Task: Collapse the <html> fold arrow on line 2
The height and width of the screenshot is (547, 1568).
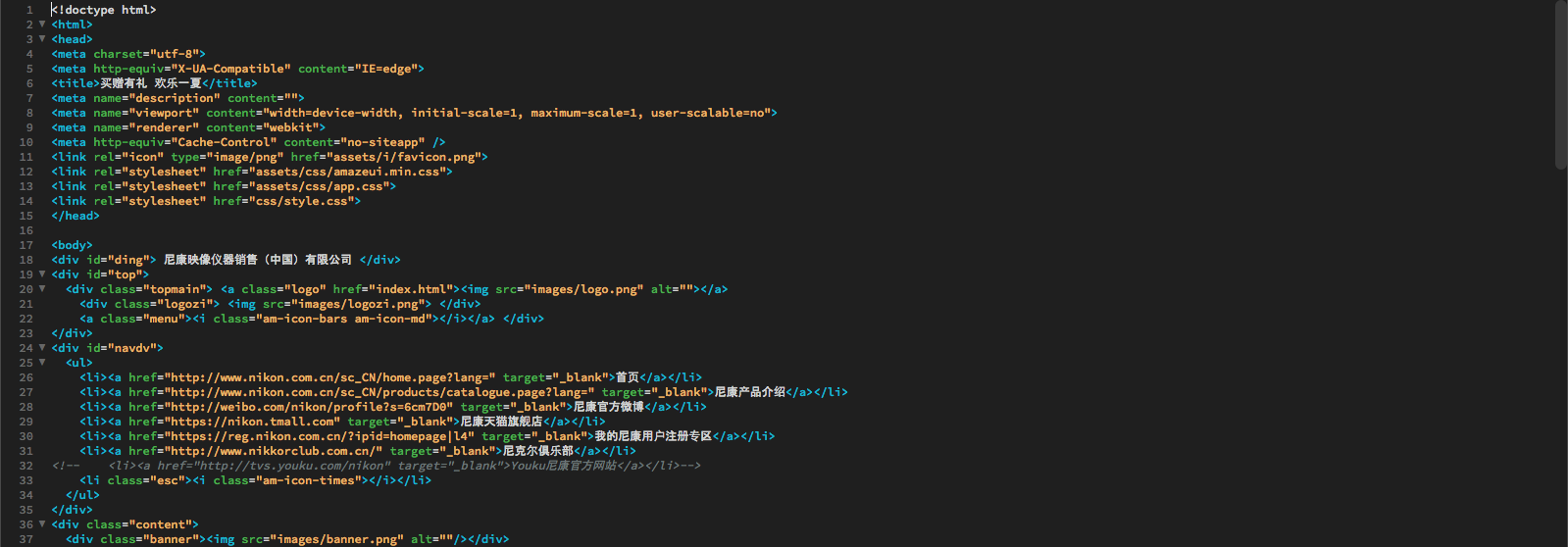Action: (42, 25)
